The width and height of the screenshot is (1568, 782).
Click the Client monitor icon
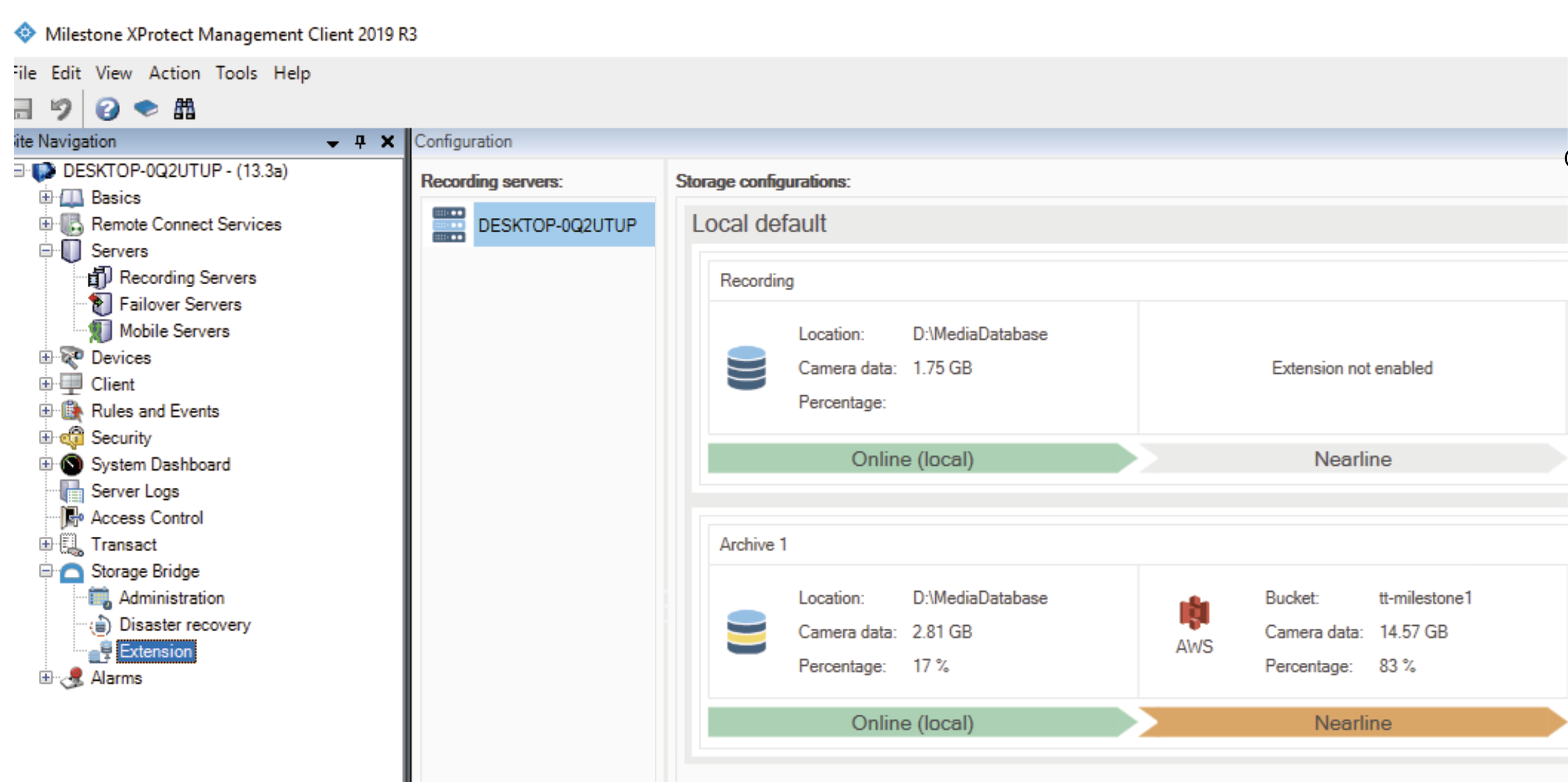click(x=72, y=384)
